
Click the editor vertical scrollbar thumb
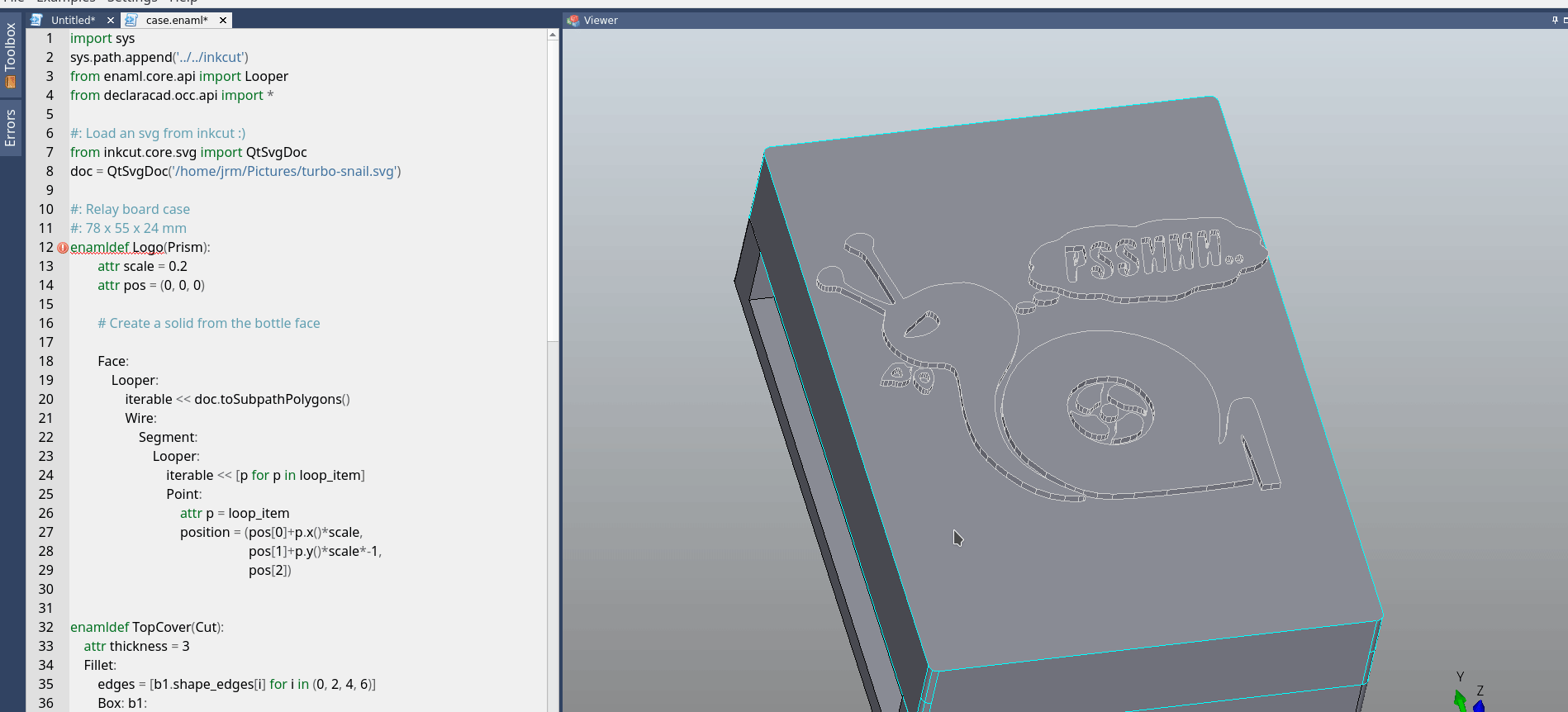click(x=553, y=191)
